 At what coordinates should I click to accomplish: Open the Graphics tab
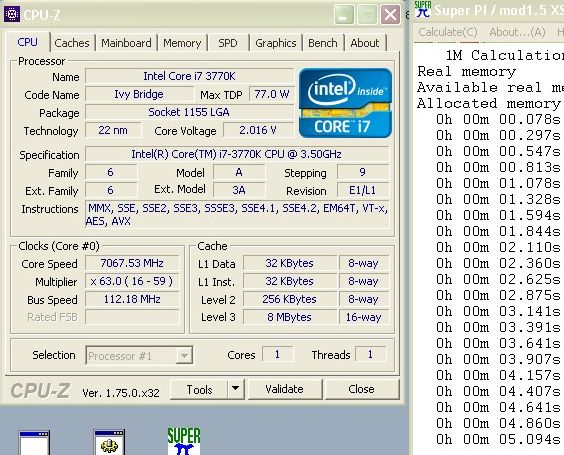(x=276, y=43)
